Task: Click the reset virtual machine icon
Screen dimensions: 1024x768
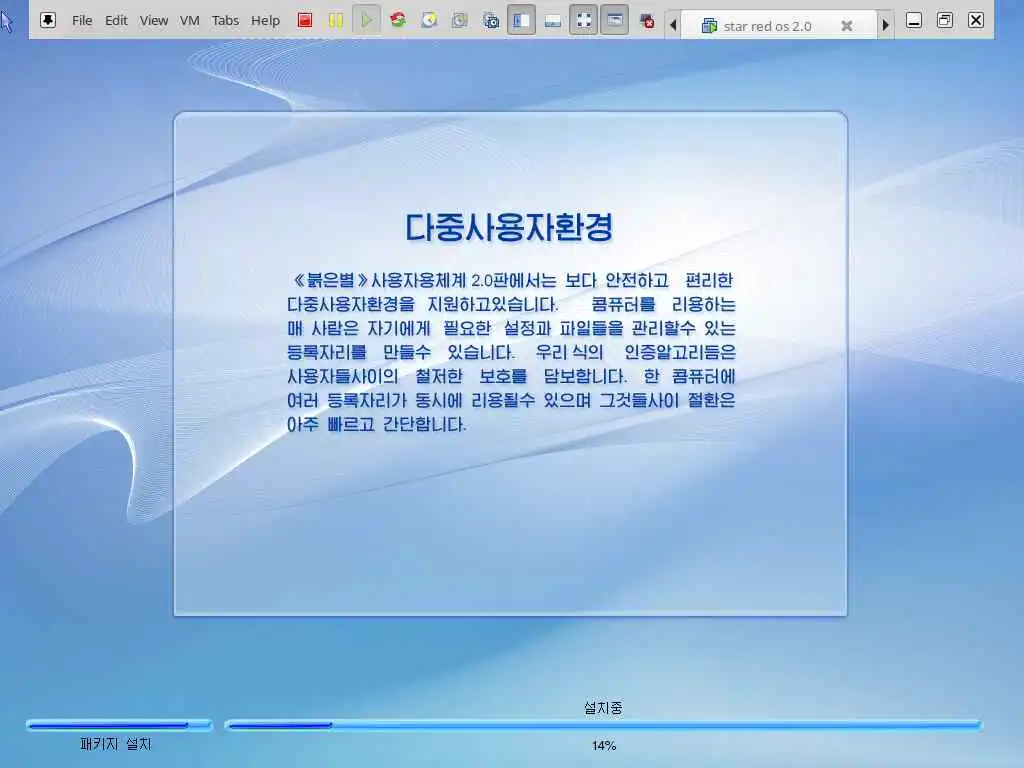Action: 398,20
